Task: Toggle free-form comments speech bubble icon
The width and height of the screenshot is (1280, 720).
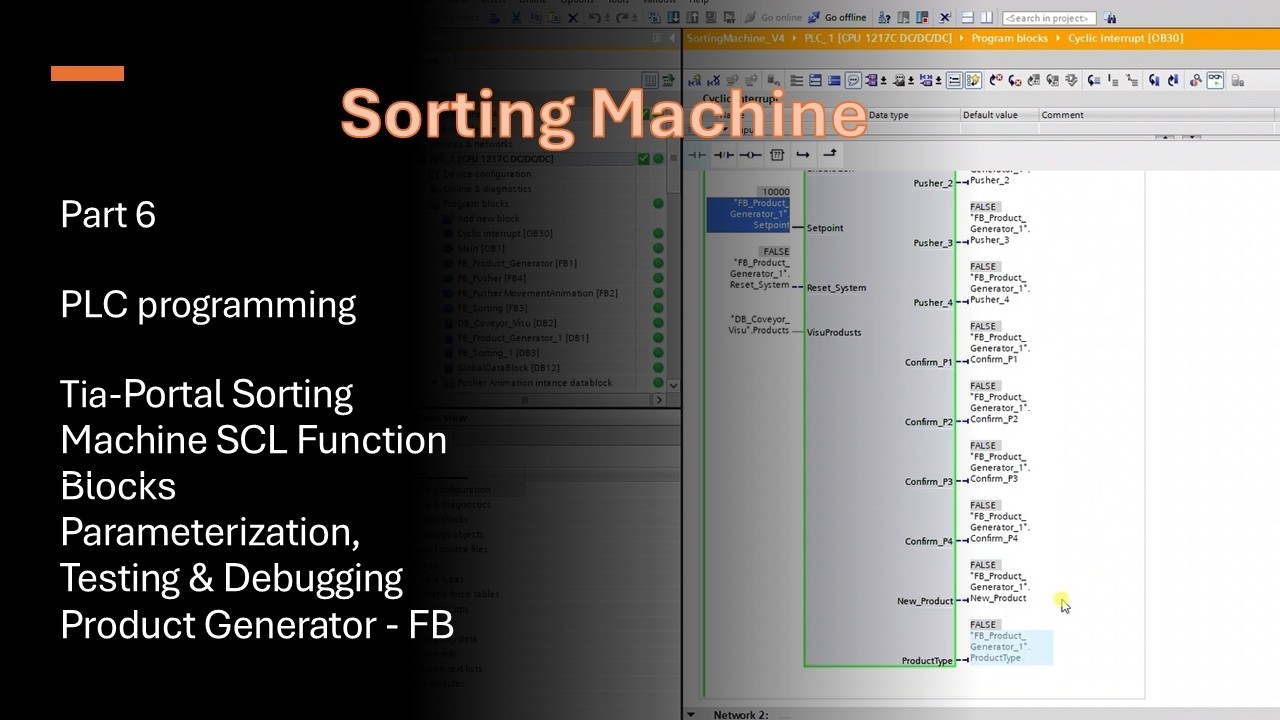Action: [x=853, y=80]
